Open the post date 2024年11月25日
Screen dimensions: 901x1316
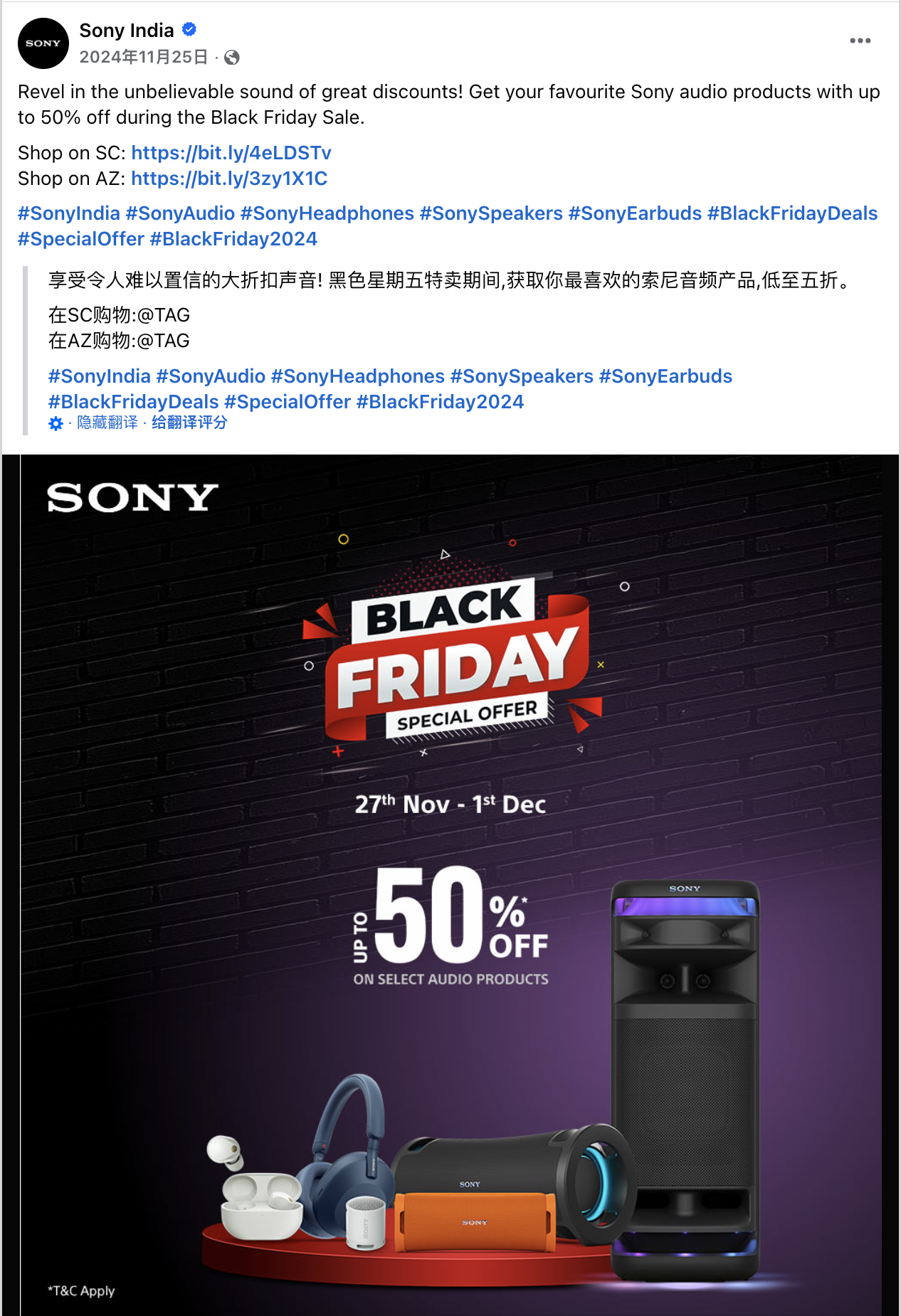(144, 57)
